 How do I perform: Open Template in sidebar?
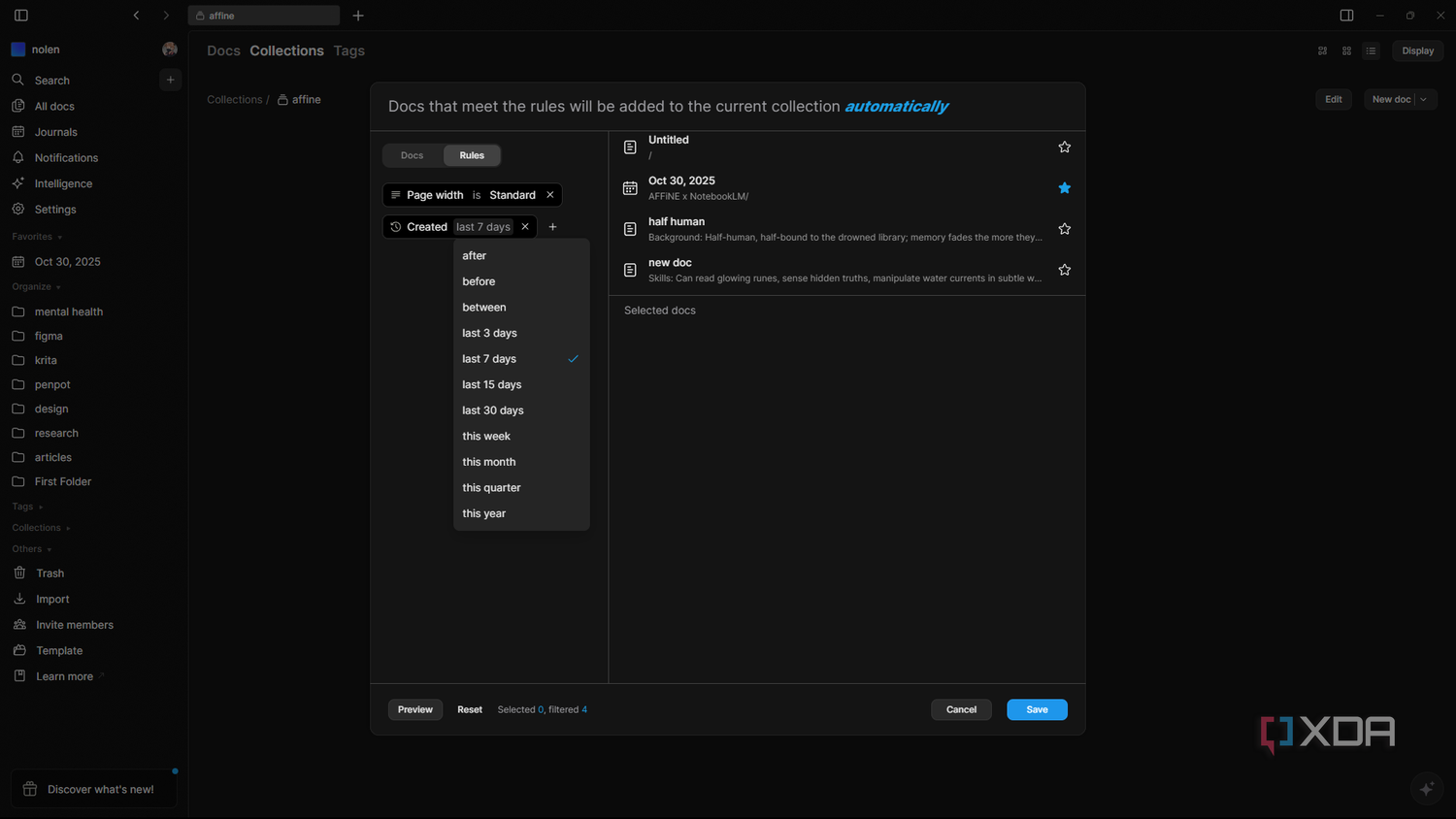(x=59, y=651)
